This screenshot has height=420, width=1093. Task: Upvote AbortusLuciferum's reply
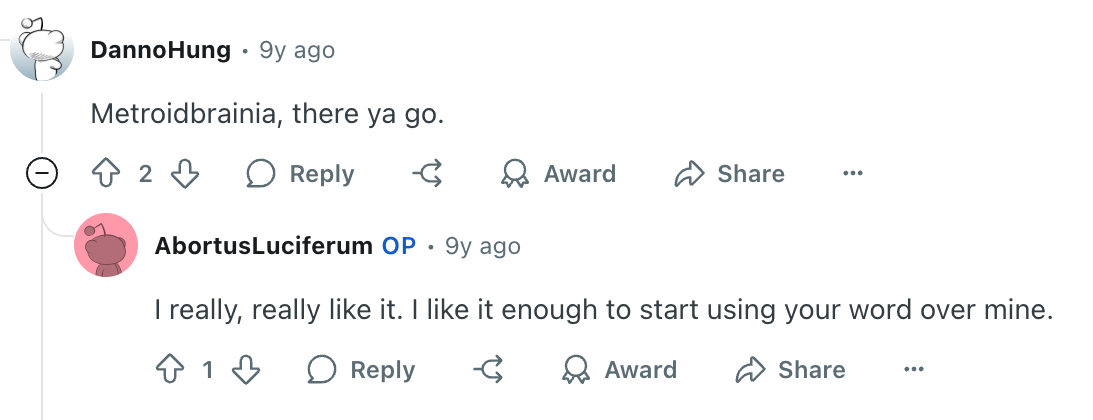click(x=170, y=370)
